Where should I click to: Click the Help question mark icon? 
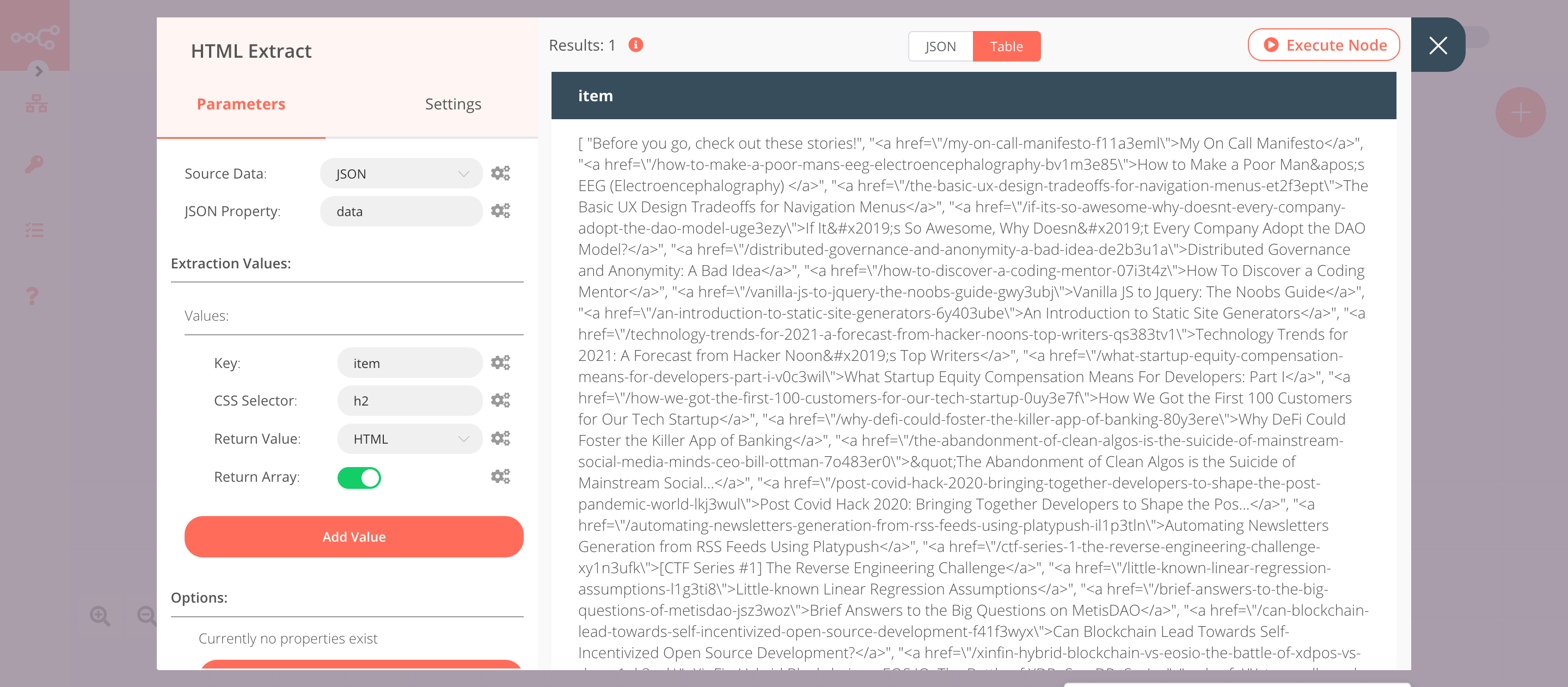[x=32, y=295]
